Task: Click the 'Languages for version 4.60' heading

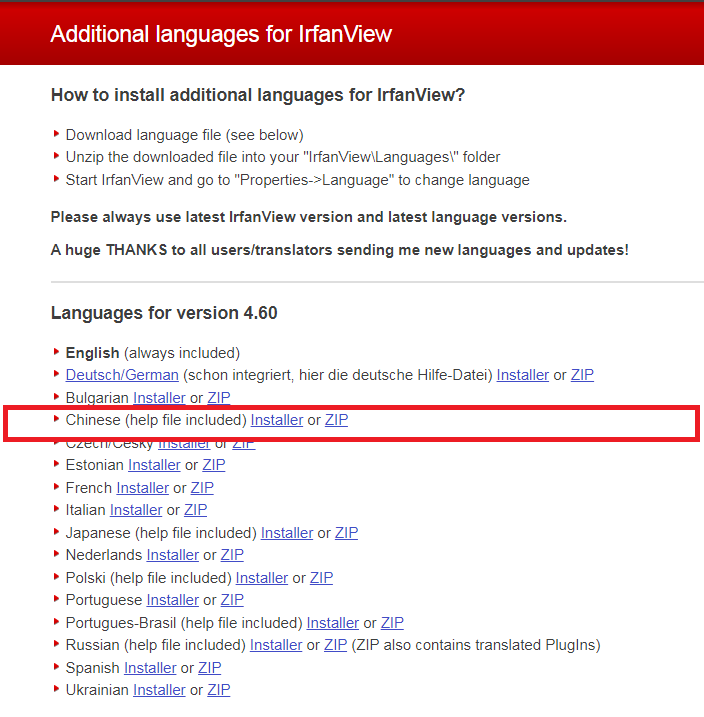Action: pyautogui.click(x=164, y=313)
